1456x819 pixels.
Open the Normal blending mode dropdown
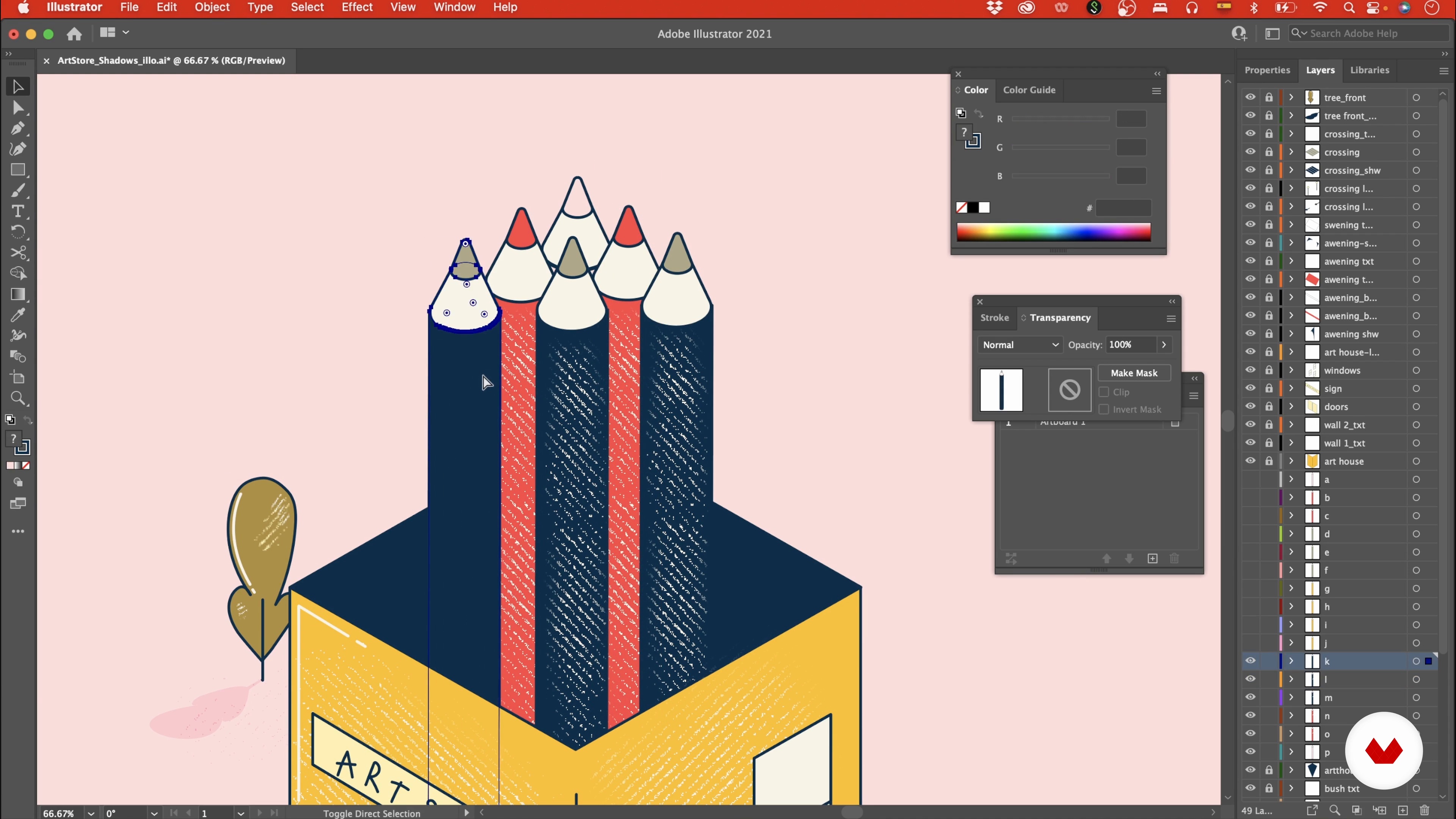point(1020,345)
